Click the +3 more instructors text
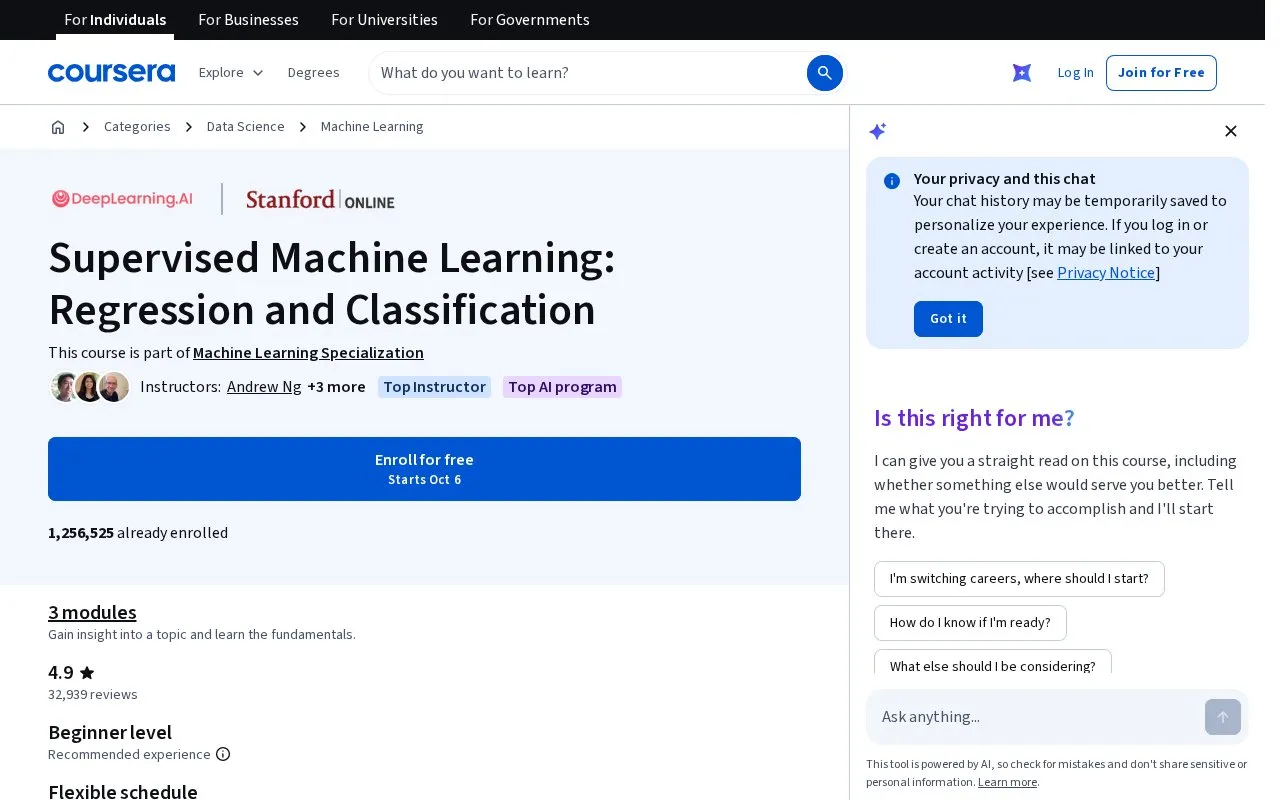 (x=336, y=387)
